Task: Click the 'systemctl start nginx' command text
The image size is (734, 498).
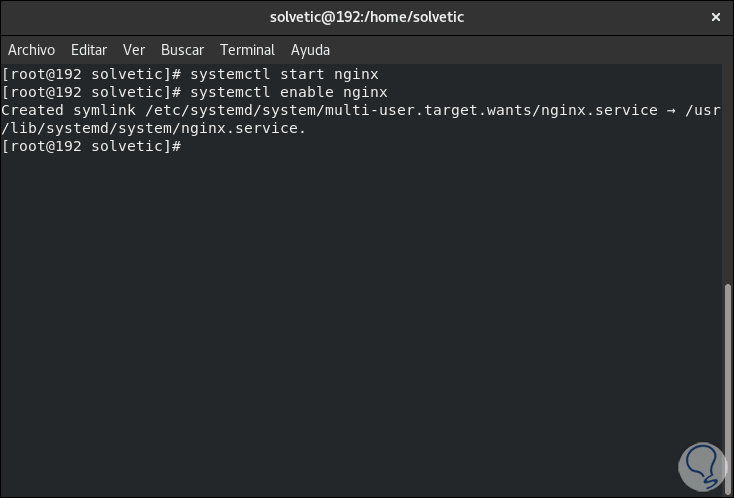Action: (284, 74)
